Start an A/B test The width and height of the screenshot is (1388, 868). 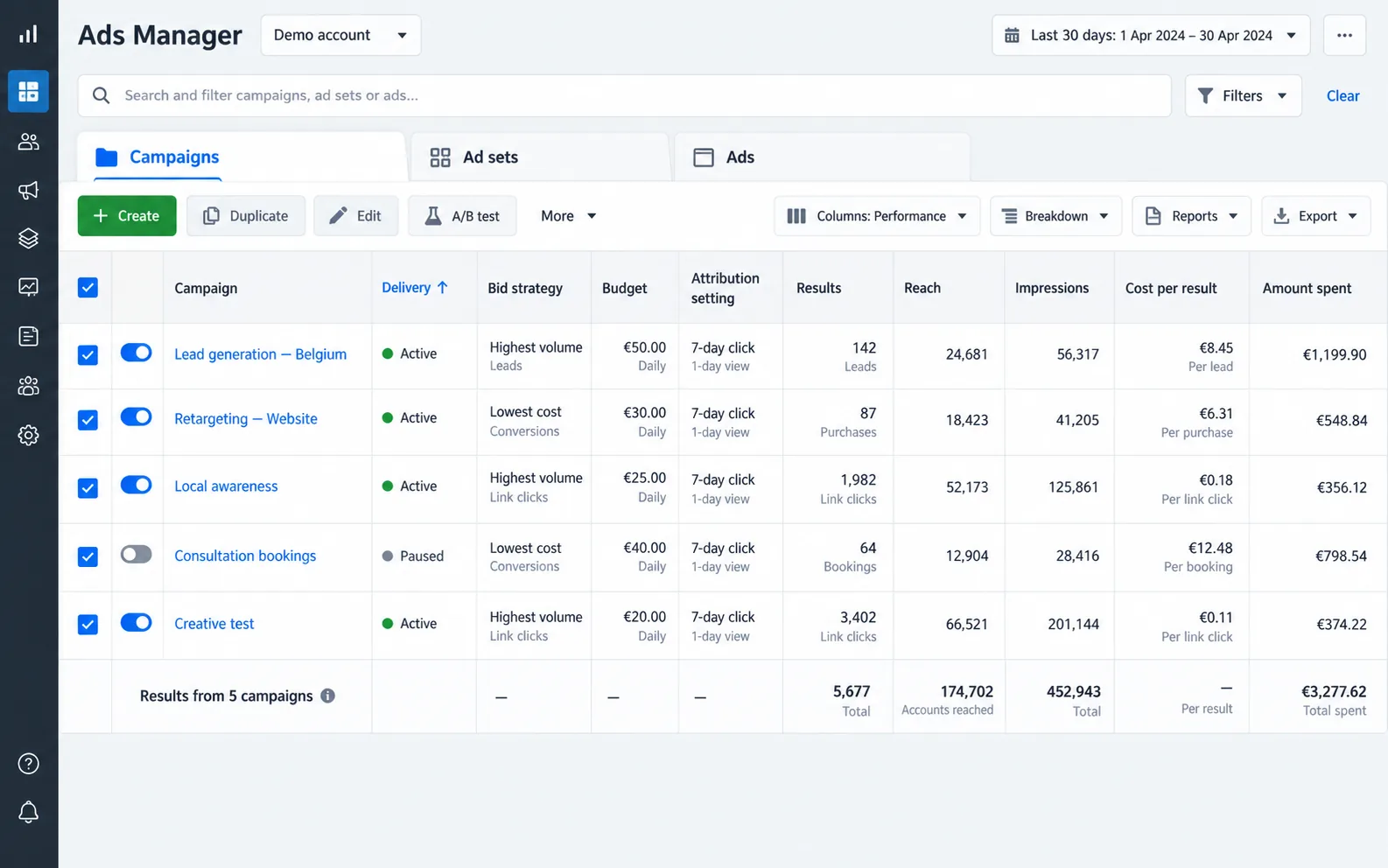click(462, 216)
